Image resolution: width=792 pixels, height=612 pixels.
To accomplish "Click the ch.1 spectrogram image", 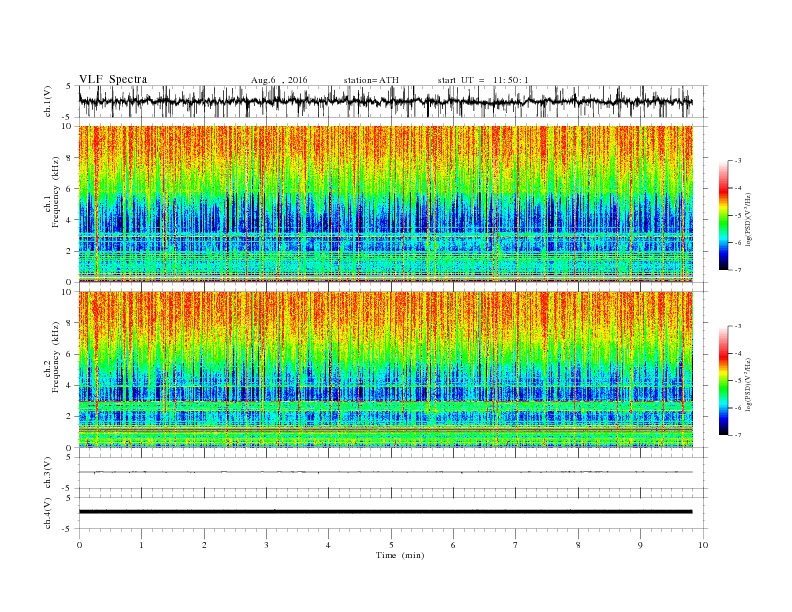I will pyautogui.click(x=386, y=204).
